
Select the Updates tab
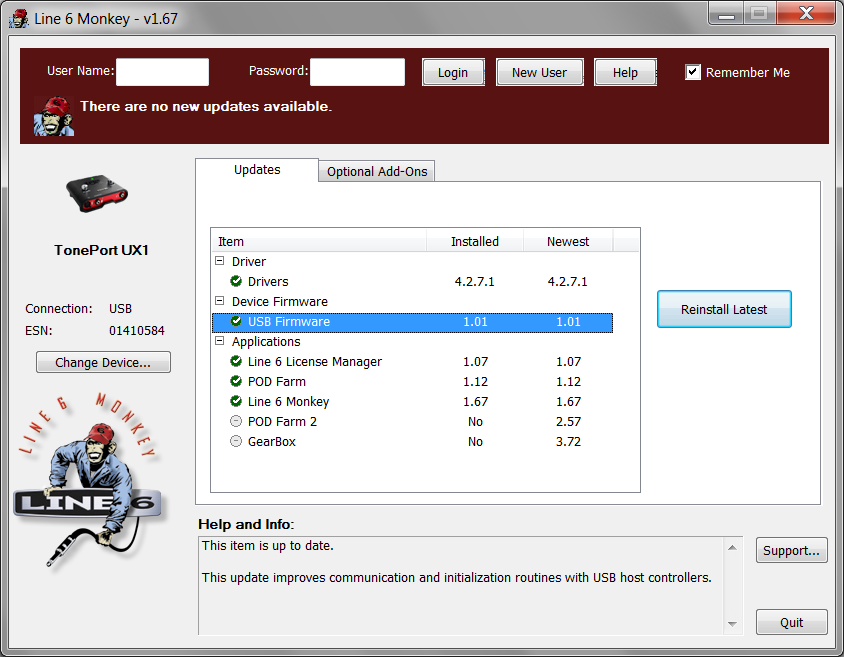point(257,169)
